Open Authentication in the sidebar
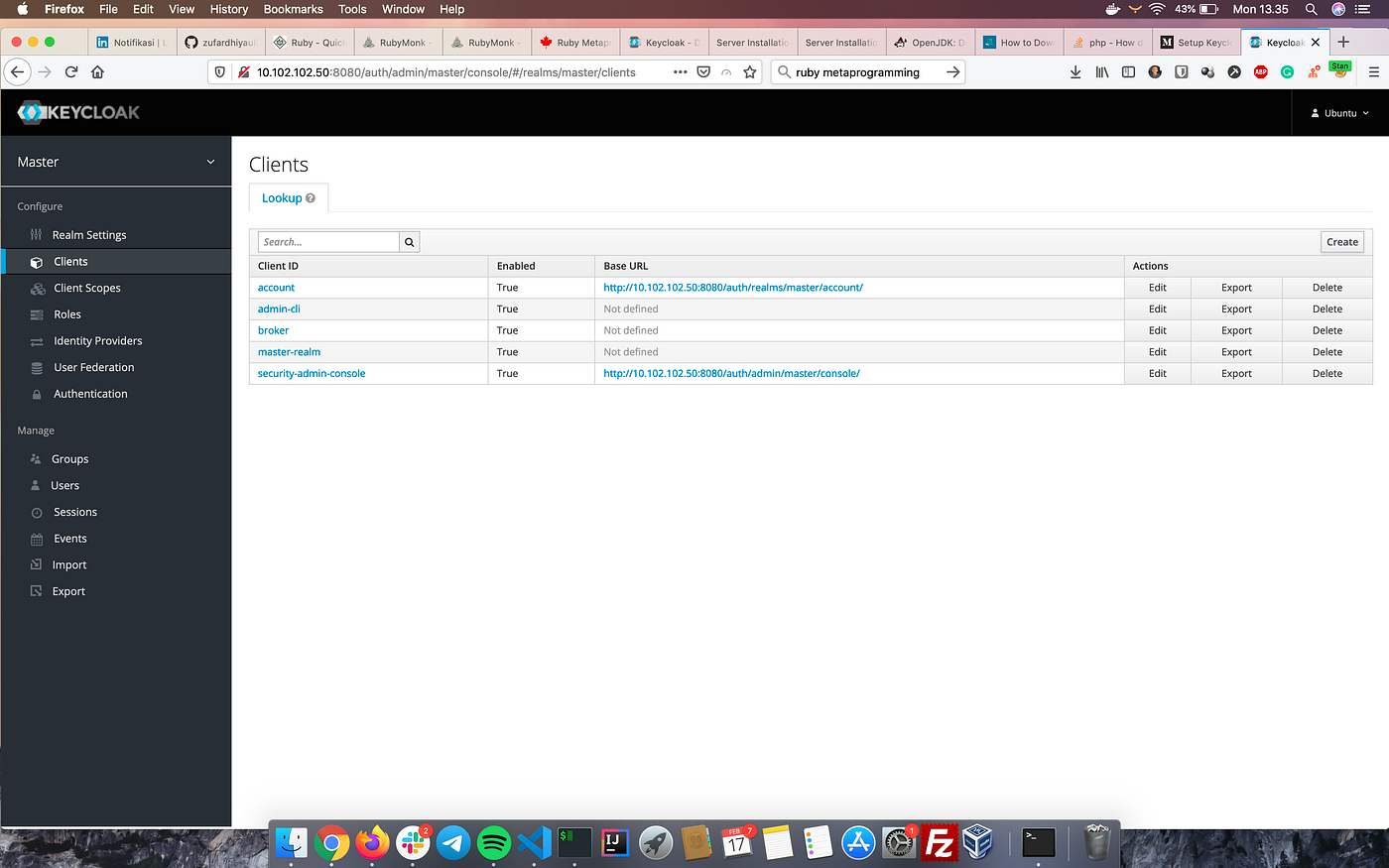Image resolution: width=1389 pixels, height=868 pixels. (90, 394)
